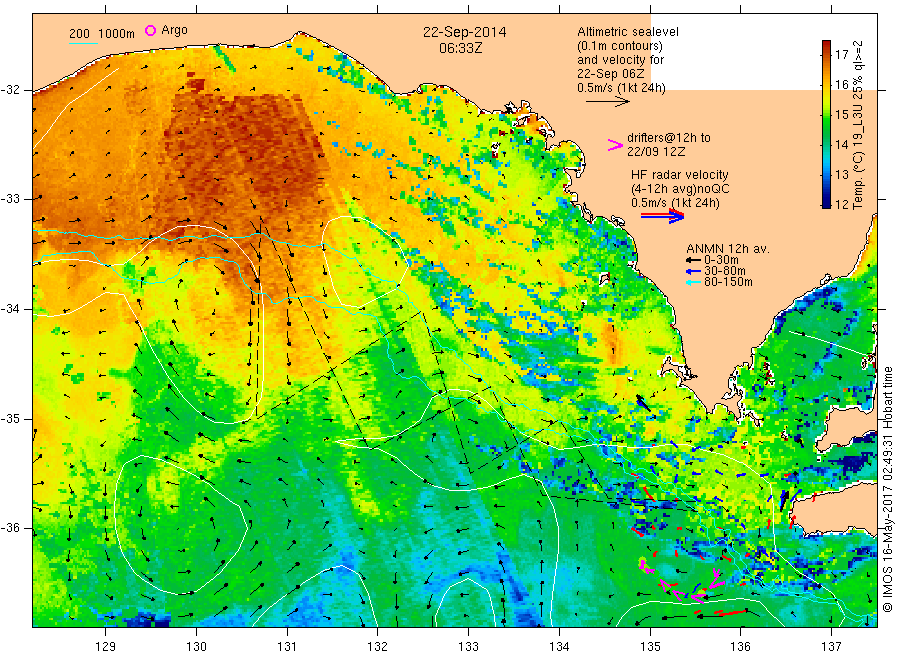
Task: Click the colorbar tick label '17'
Action: 841,55
